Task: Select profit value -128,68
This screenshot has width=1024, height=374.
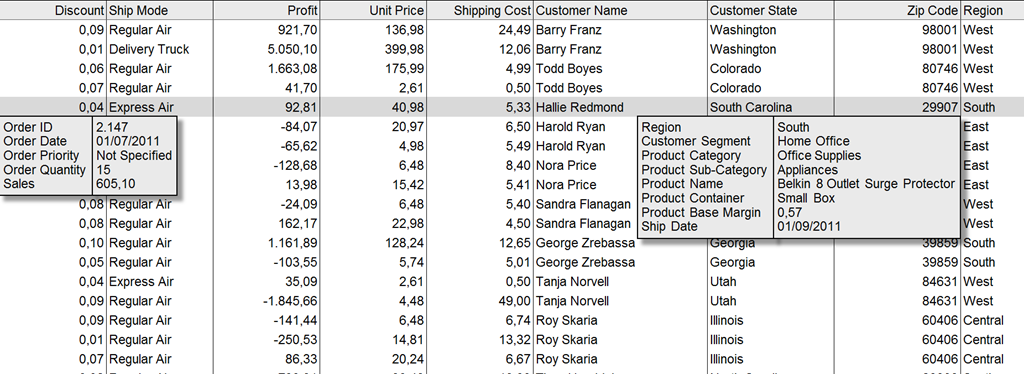Action: point(296,165)
